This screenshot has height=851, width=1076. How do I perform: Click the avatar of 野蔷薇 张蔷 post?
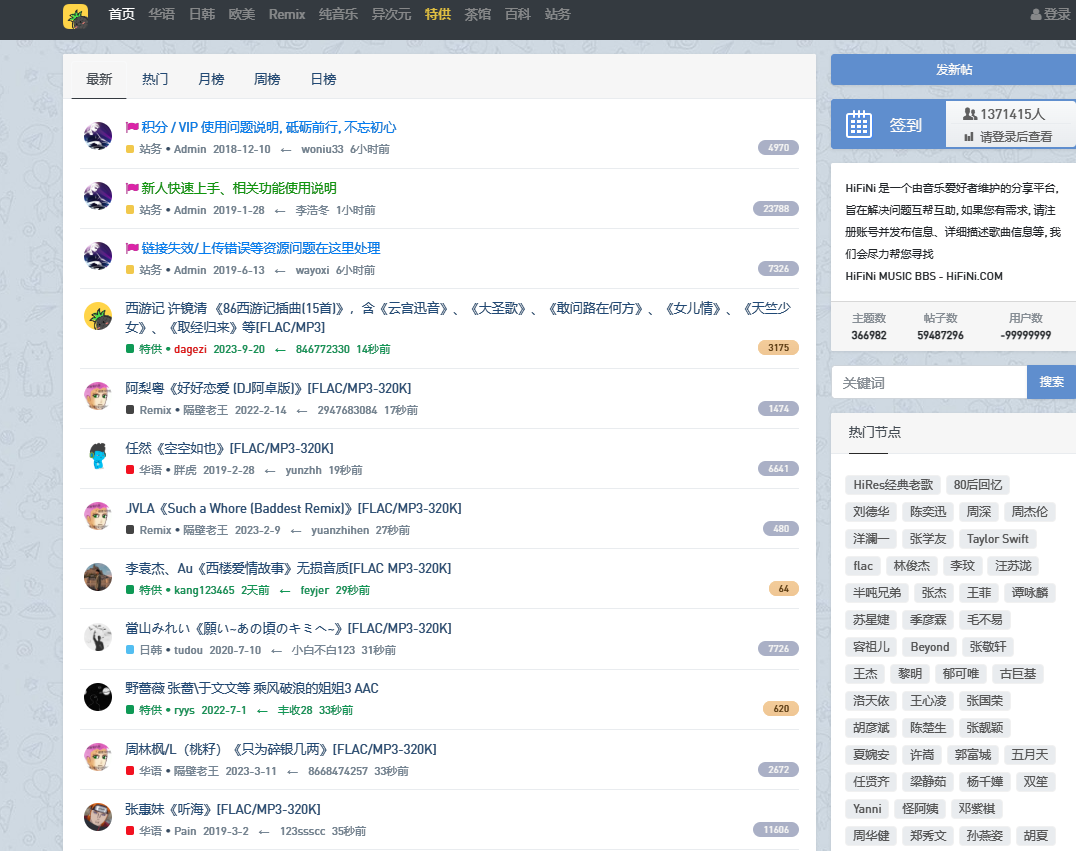coord(97,697)
